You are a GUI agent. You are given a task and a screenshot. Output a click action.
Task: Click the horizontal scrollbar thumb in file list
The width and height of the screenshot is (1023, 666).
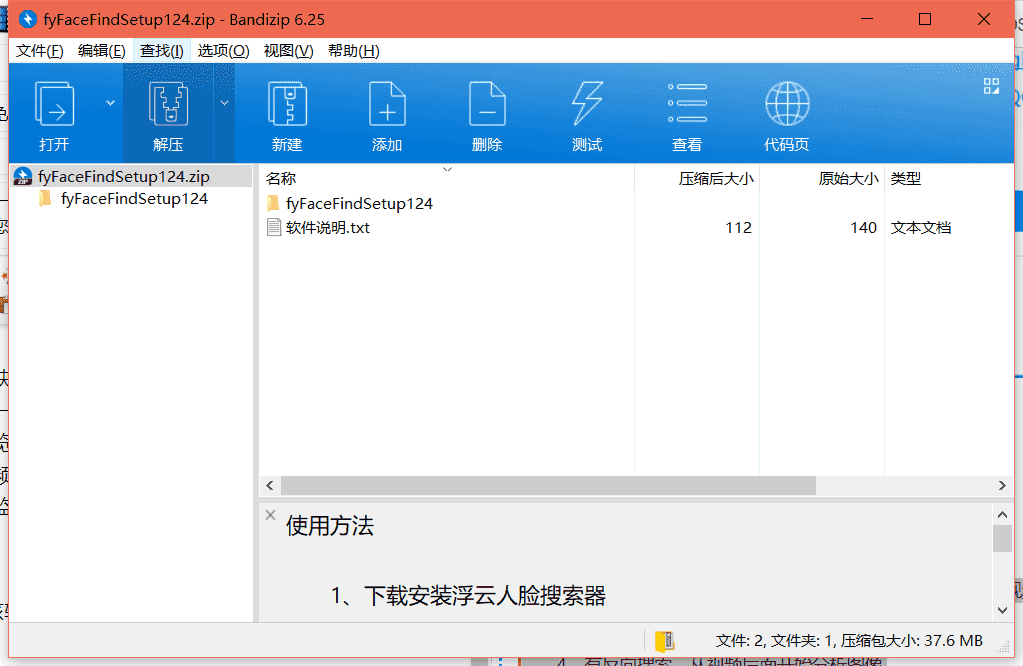tap(548, 485)
